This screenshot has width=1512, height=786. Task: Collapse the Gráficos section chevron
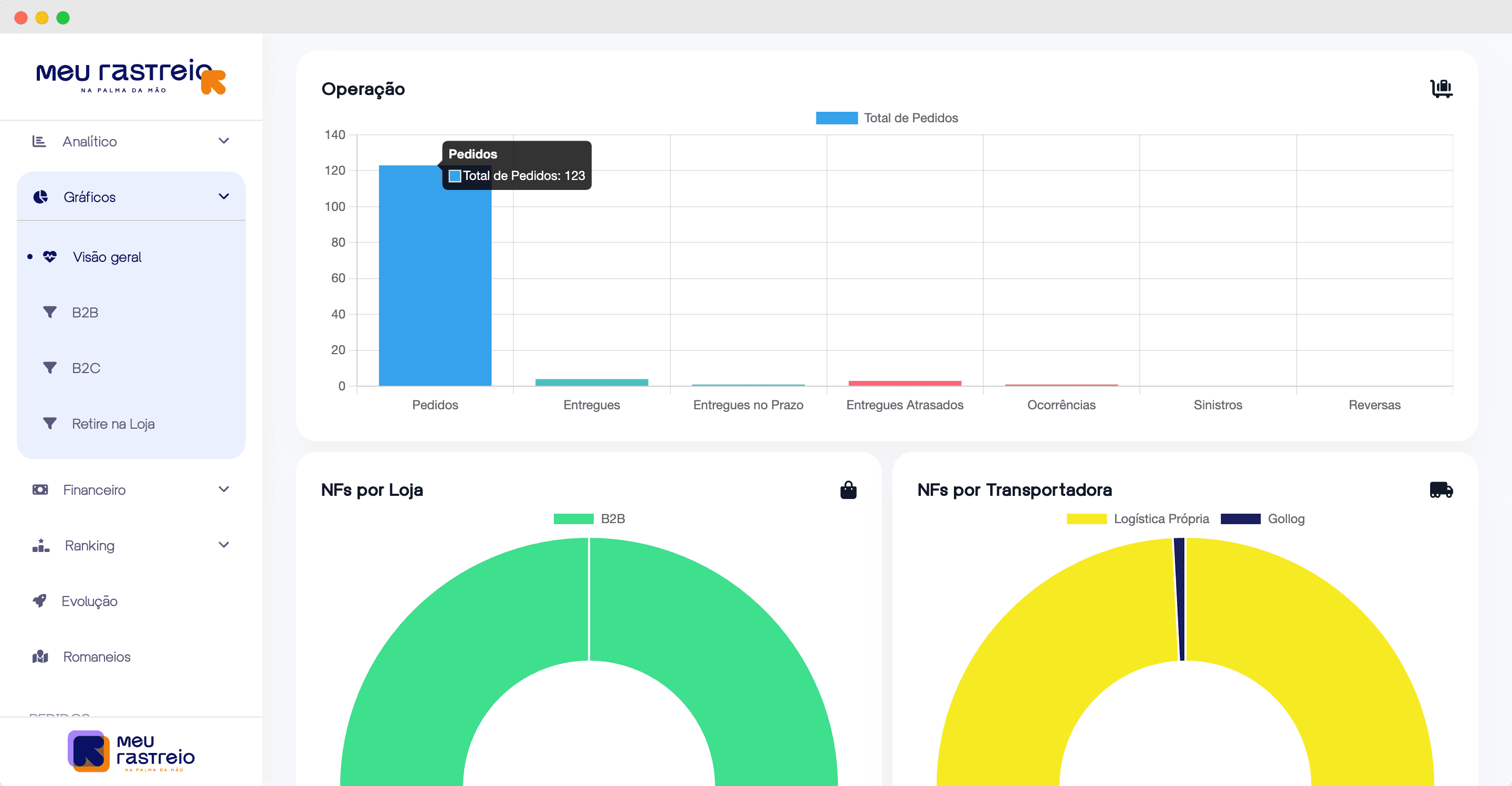point(224,196)
